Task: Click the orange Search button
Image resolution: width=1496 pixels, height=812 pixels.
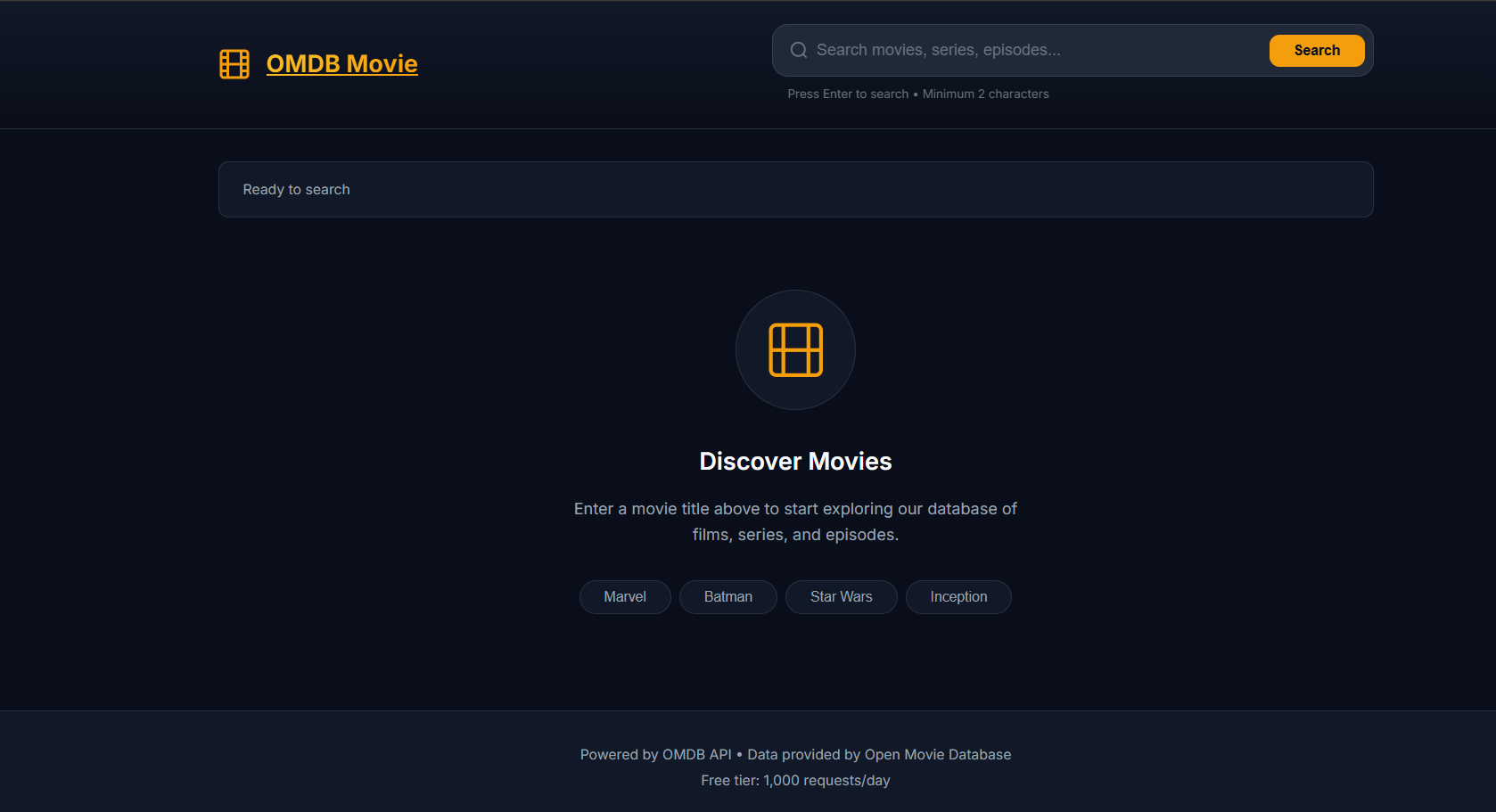Action: [x=1317, y=51]
